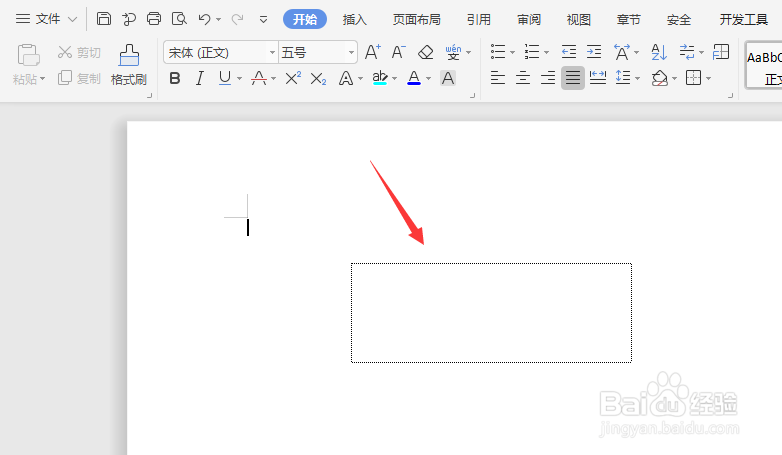Click the Undo arrow icon
This screenshot has width=782, height=455.
coord(204,19)
